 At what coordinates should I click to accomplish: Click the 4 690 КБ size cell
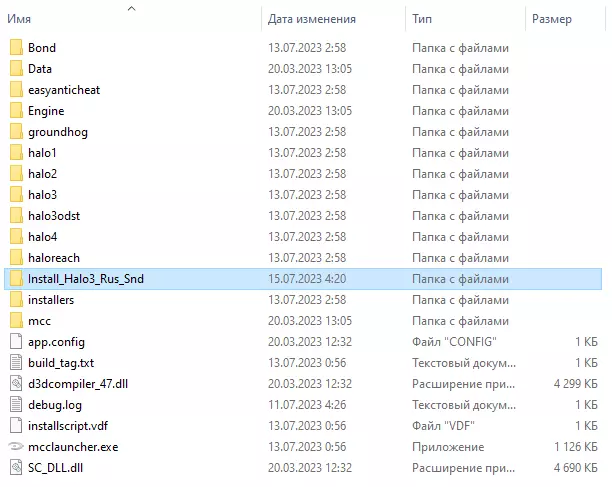pyautogui.click(x=576, y=468)
